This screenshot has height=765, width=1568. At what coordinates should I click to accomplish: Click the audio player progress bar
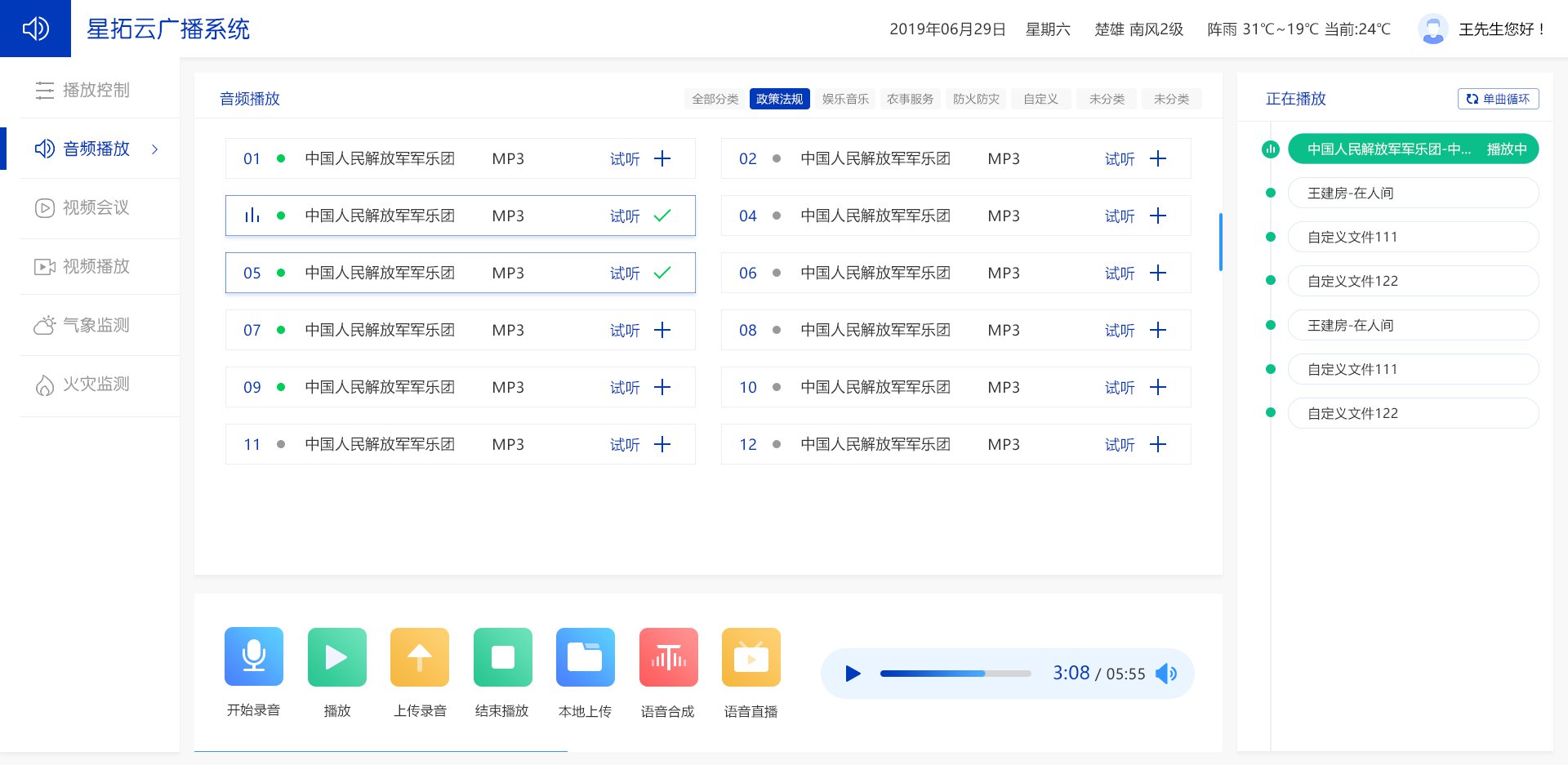pyautogui.click(x=955, y=674)
